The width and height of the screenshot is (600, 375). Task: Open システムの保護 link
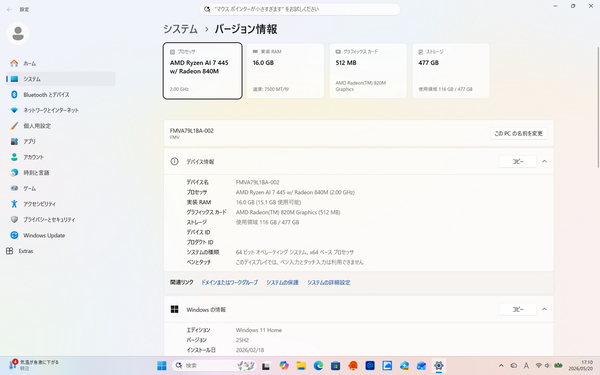(x=282, y=282)
